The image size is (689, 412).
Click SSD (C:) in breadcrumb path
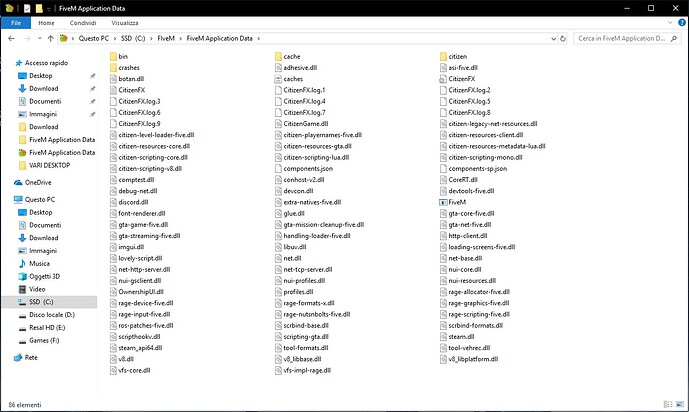coord(133,39)
